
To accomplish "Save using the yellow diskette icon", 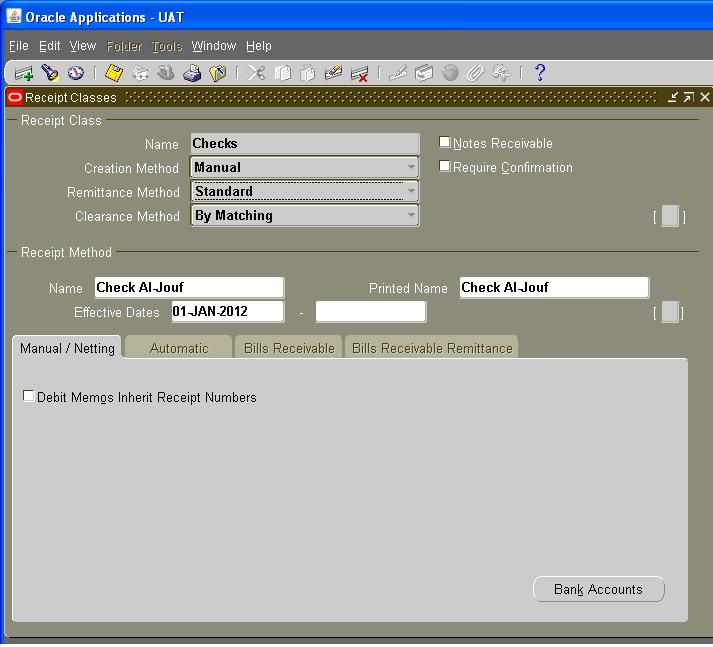I will pyautogui.click(x=114, y=73).
